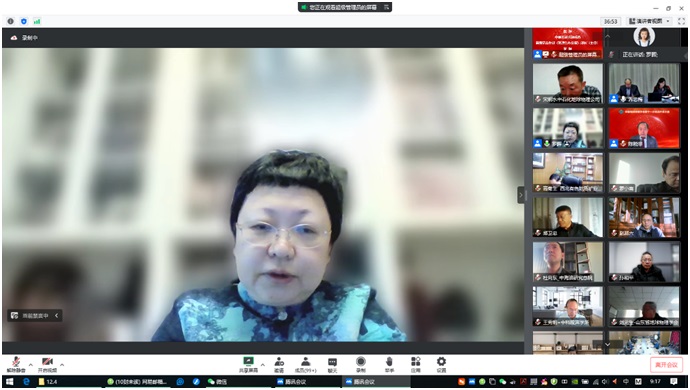Collapse the participant video side panel
Screen dimensions: 690x390
(521, 195)
